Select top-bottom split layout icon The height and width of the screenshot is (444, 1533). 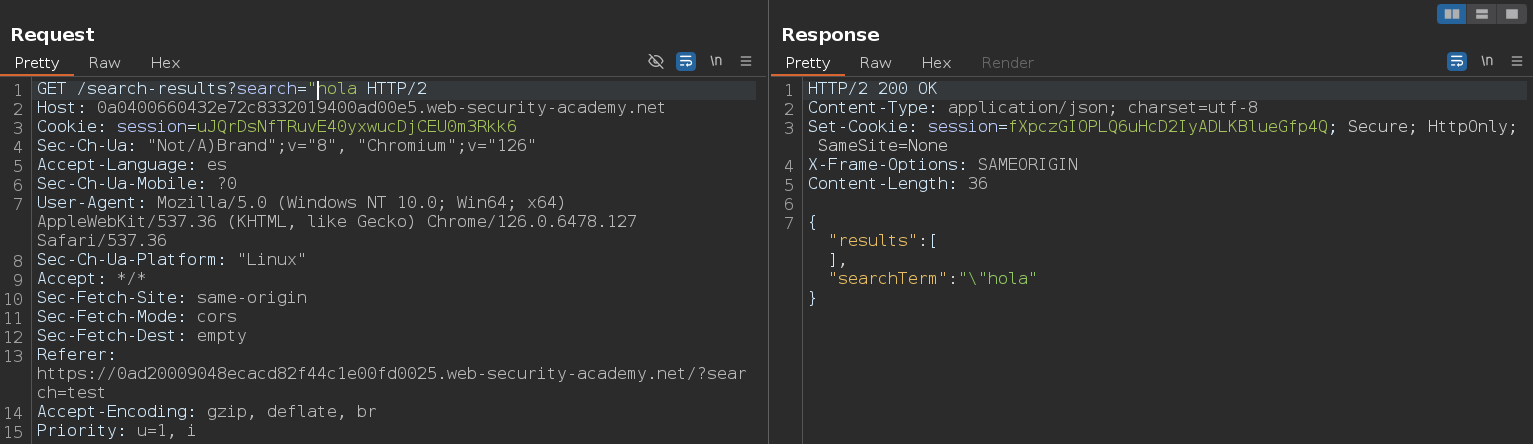coord(1481,14)
